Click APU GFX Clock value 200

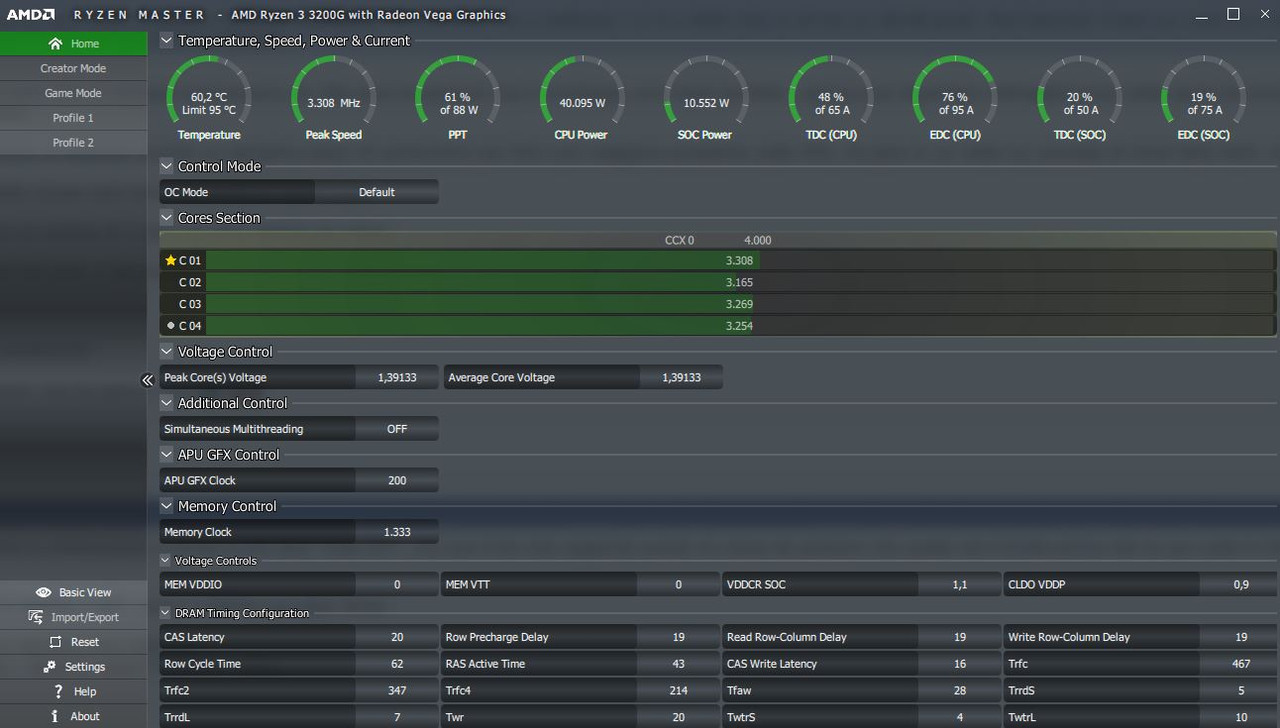(397, 481)
